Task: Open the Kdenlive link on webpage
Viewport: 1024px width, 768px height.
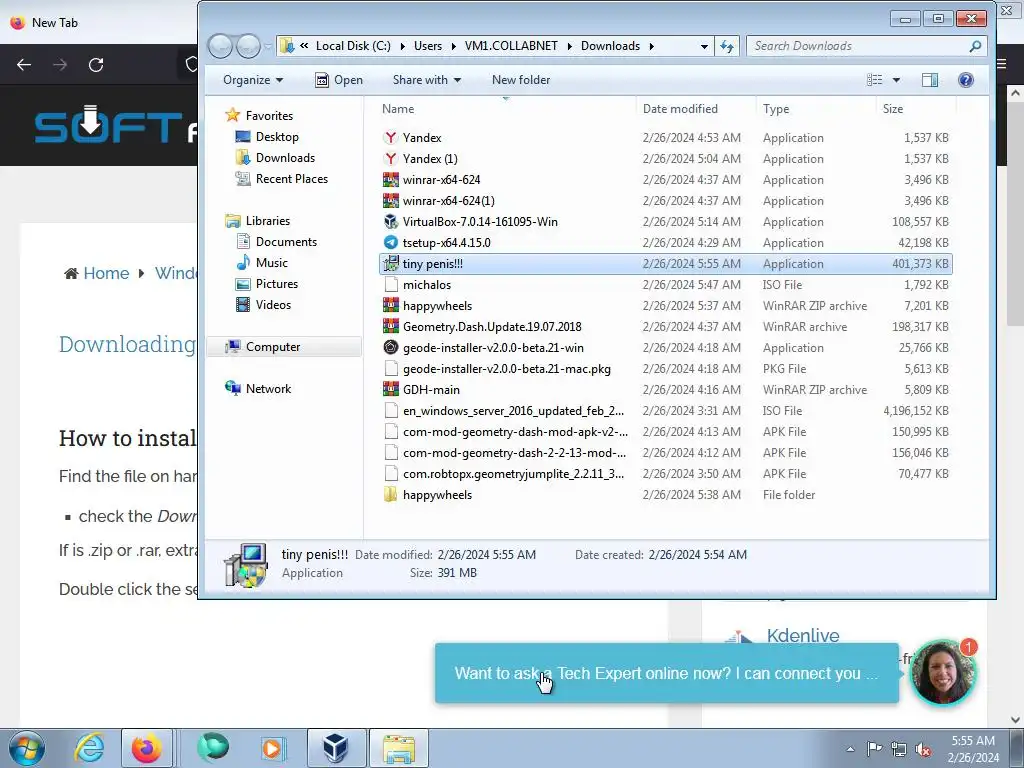Action: click(803, 635)
